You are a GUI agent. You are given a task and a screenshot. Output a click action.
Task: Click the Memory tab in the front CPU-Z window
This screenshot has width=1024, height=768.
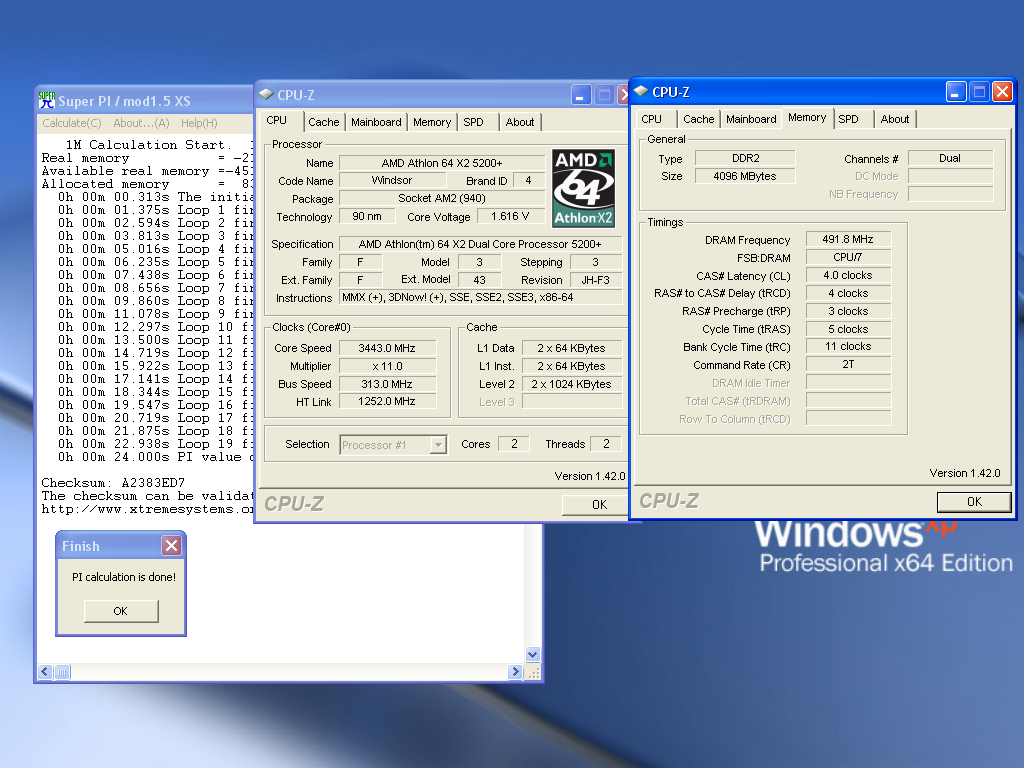tap(807, 118)
